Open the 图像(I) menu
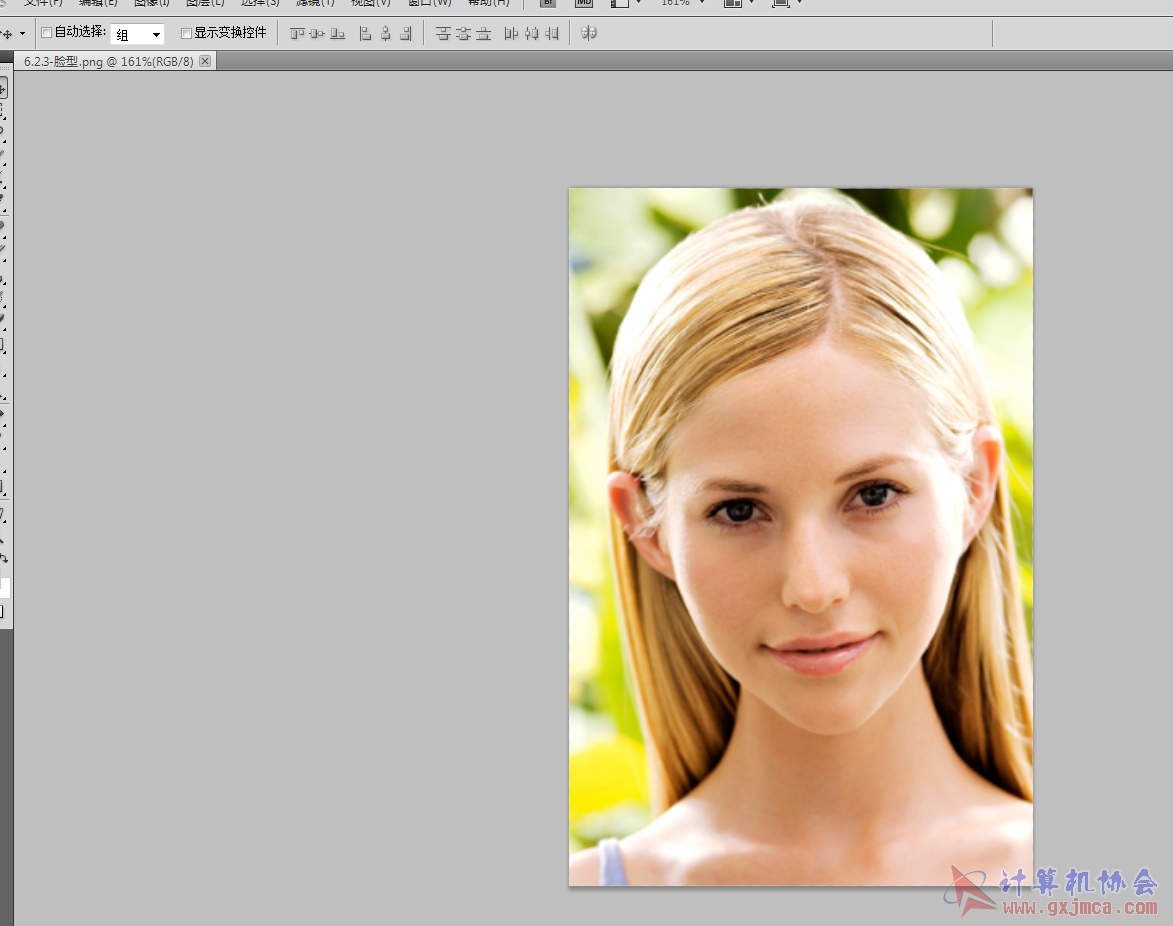 [x=152, y=3]
